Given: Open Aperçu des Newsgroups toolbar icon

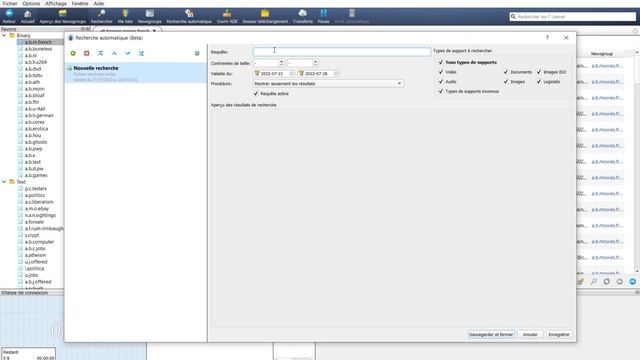Looking at the screenshot, I should (x=62, y=13).
